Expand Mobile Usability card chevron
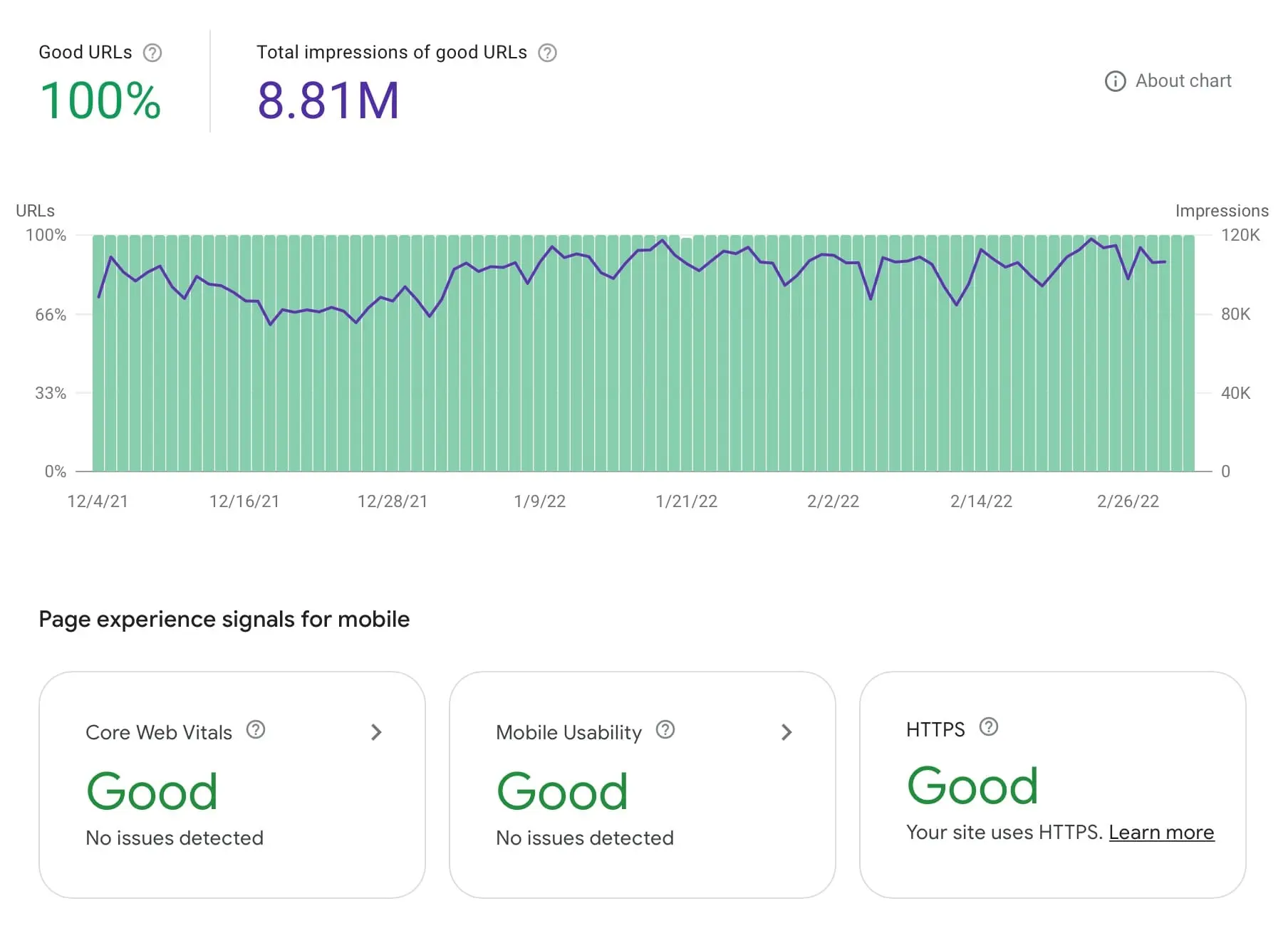 pos(786,732)
